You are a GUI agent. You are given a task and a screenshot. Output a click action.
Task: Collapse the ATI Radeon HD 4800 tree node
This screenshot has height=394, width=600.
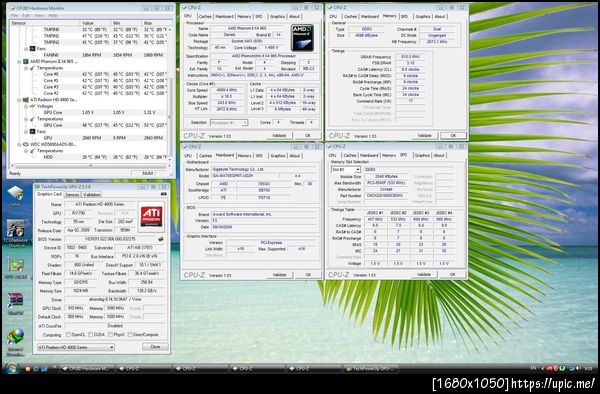(19, 100)
